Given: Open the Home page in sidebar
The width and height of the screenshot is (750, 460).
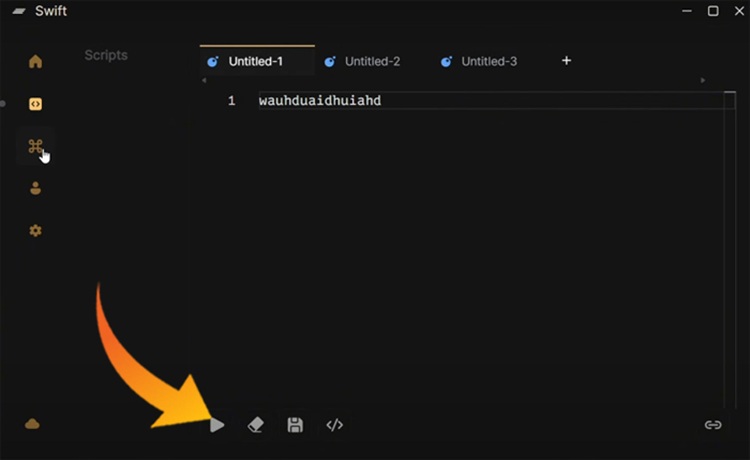Looking at the screenshot, I should click(x=35, y=62).
